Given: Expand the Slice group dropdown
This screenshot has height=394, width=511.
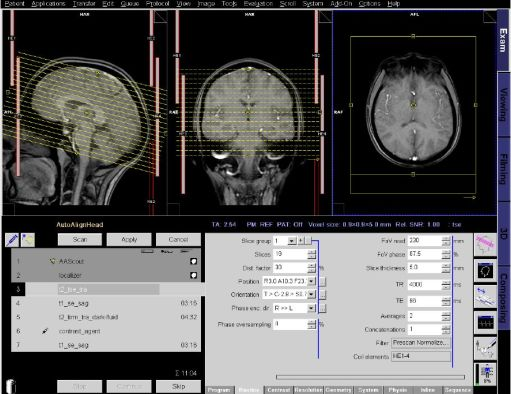Looking at the screenshot, I should (x=292, y=241).
